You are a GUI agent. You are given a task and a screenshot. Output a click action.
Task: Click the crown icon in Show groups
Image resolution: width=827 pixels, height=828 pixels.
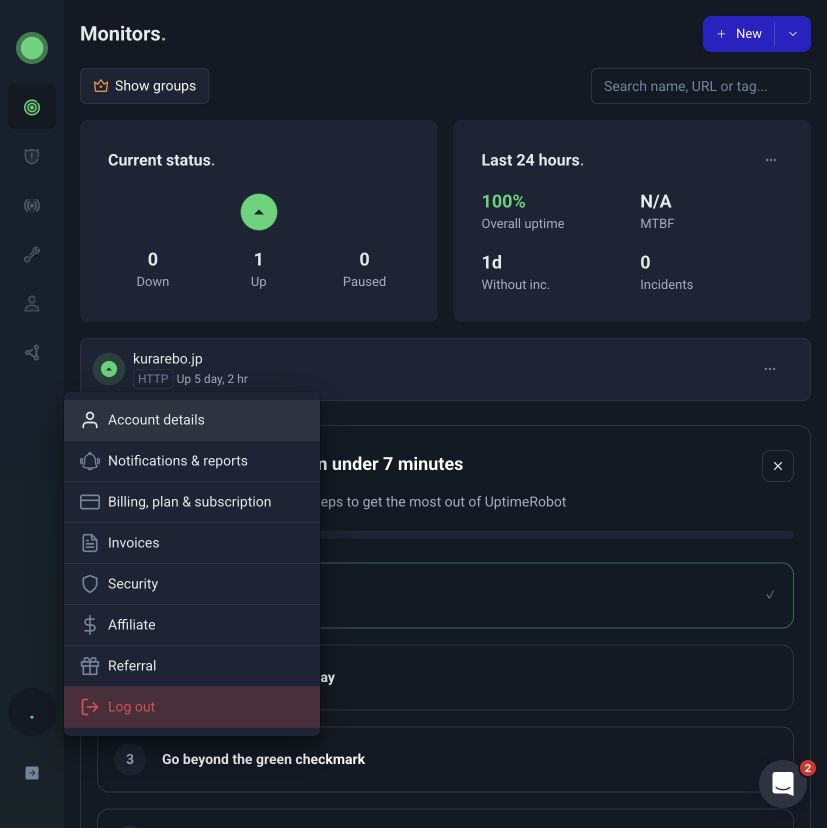click(101, 86)
